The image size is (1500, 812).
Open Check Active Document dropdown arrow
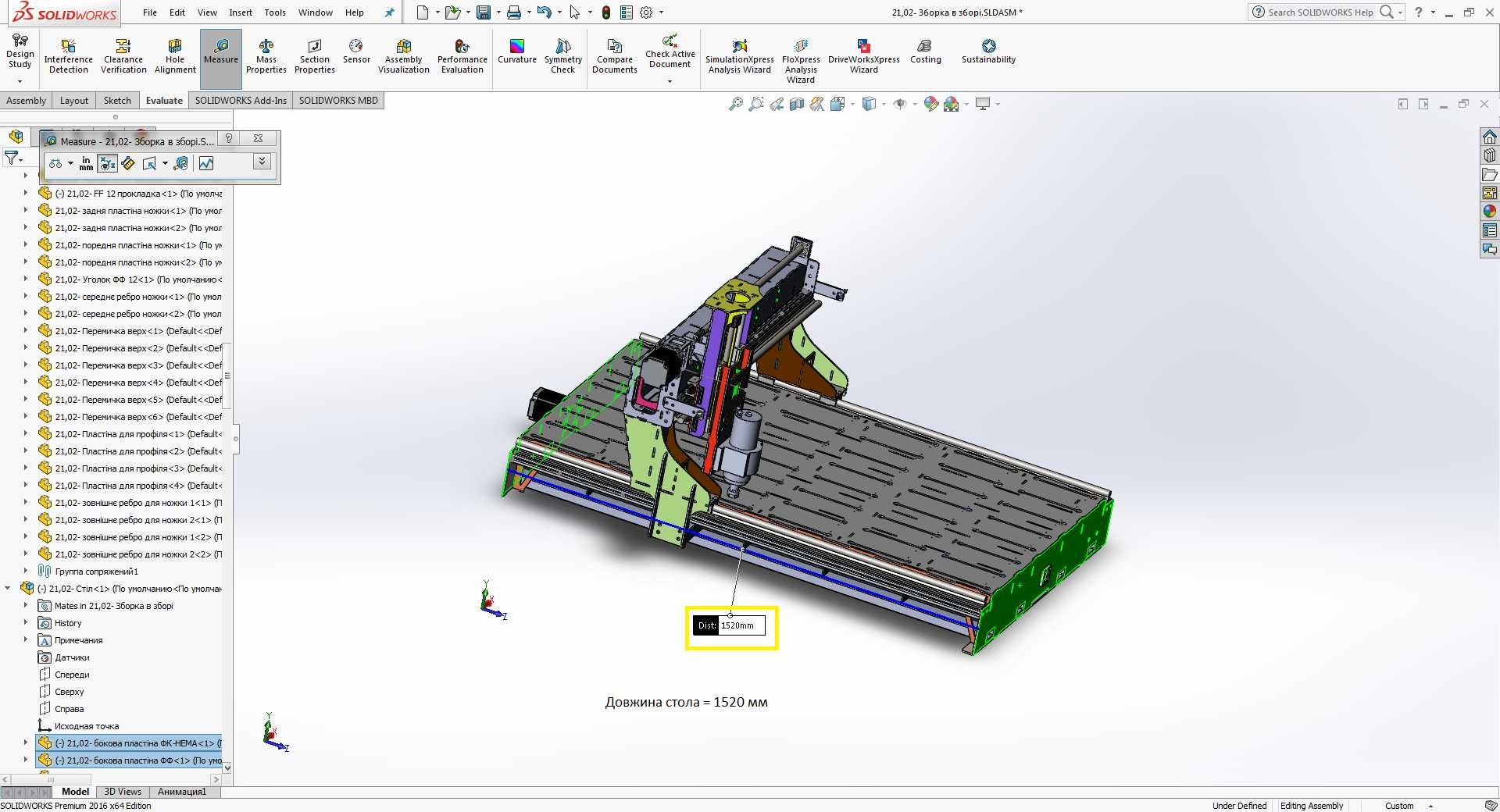point(670,81)
